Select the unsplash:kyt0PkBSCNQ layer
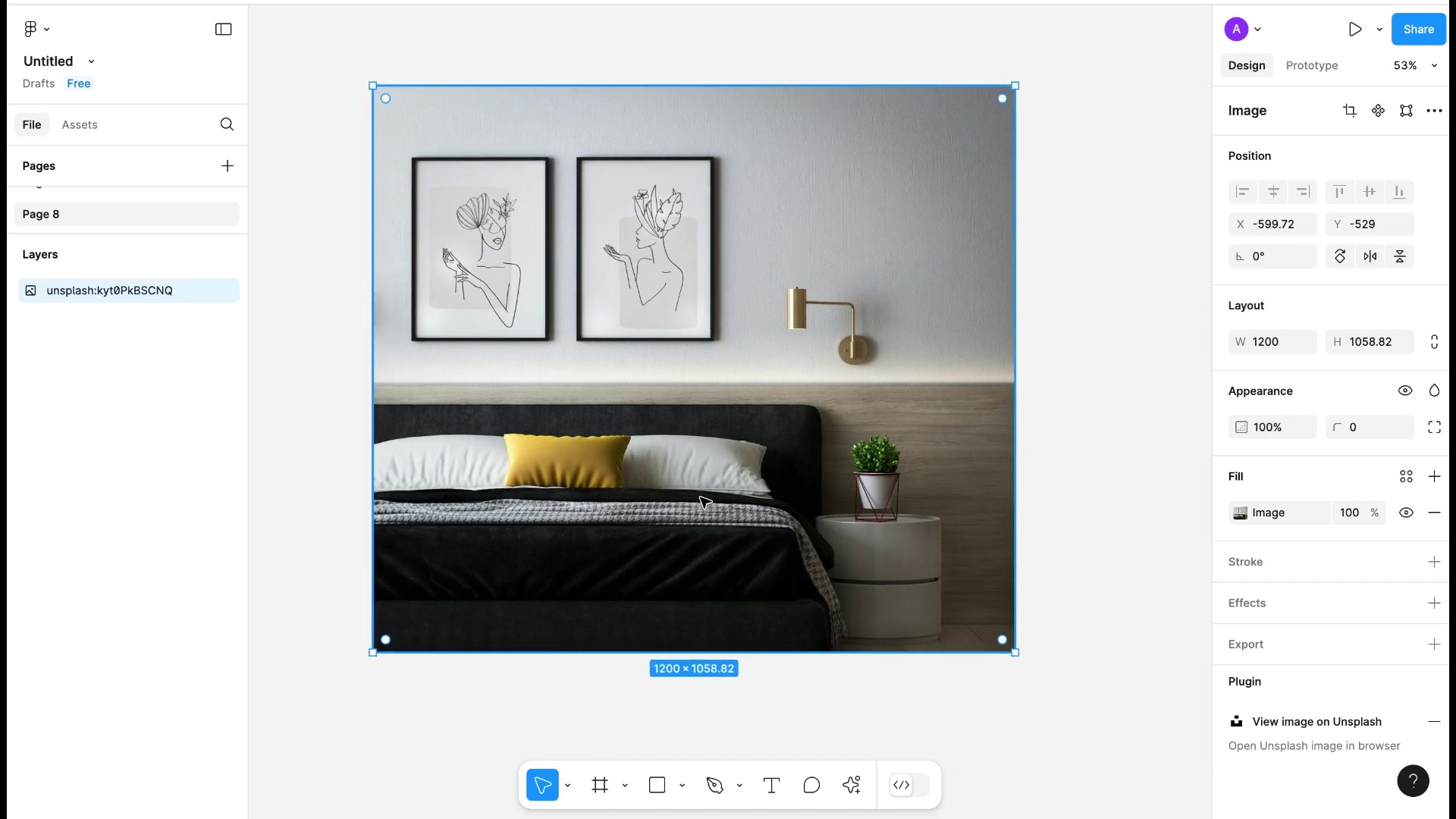The height and width of the screenshot is (819, 1456). coord(129,290)
